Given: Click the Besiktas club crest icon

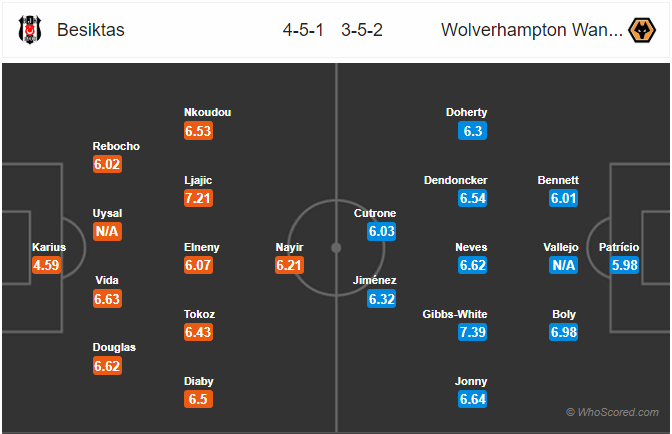Looking at the screenshot, I should 30,30.
